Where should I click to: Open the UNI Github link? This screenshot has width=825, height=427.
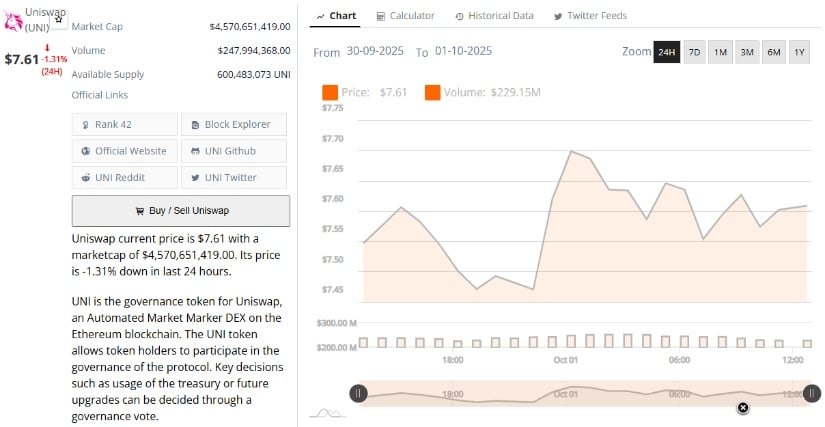click(x=233, y=151)
